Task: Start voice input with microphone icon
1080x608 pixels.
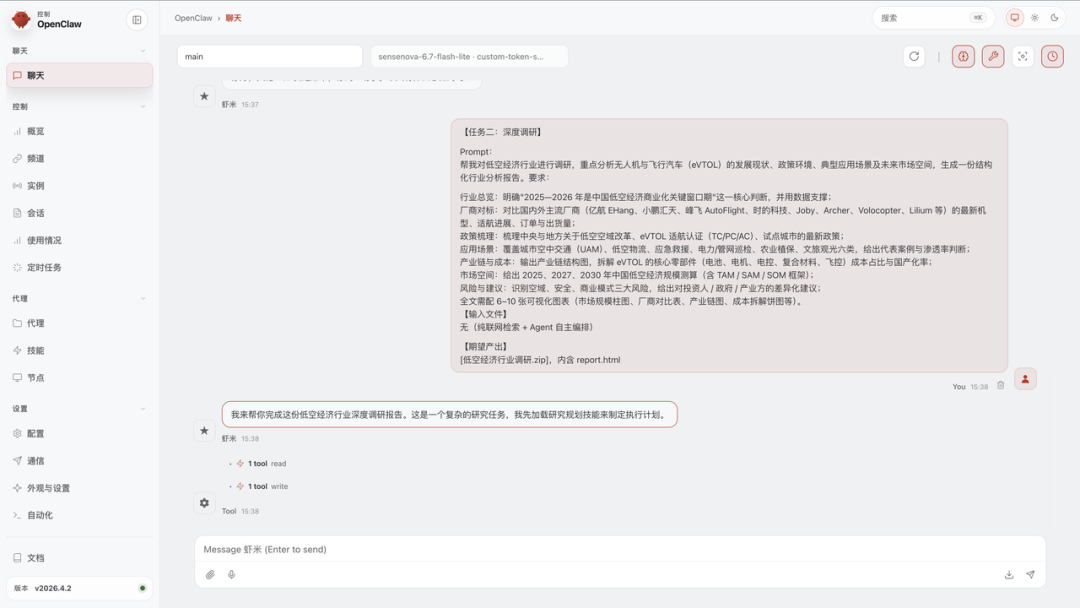Action: (x=231, y=575)
